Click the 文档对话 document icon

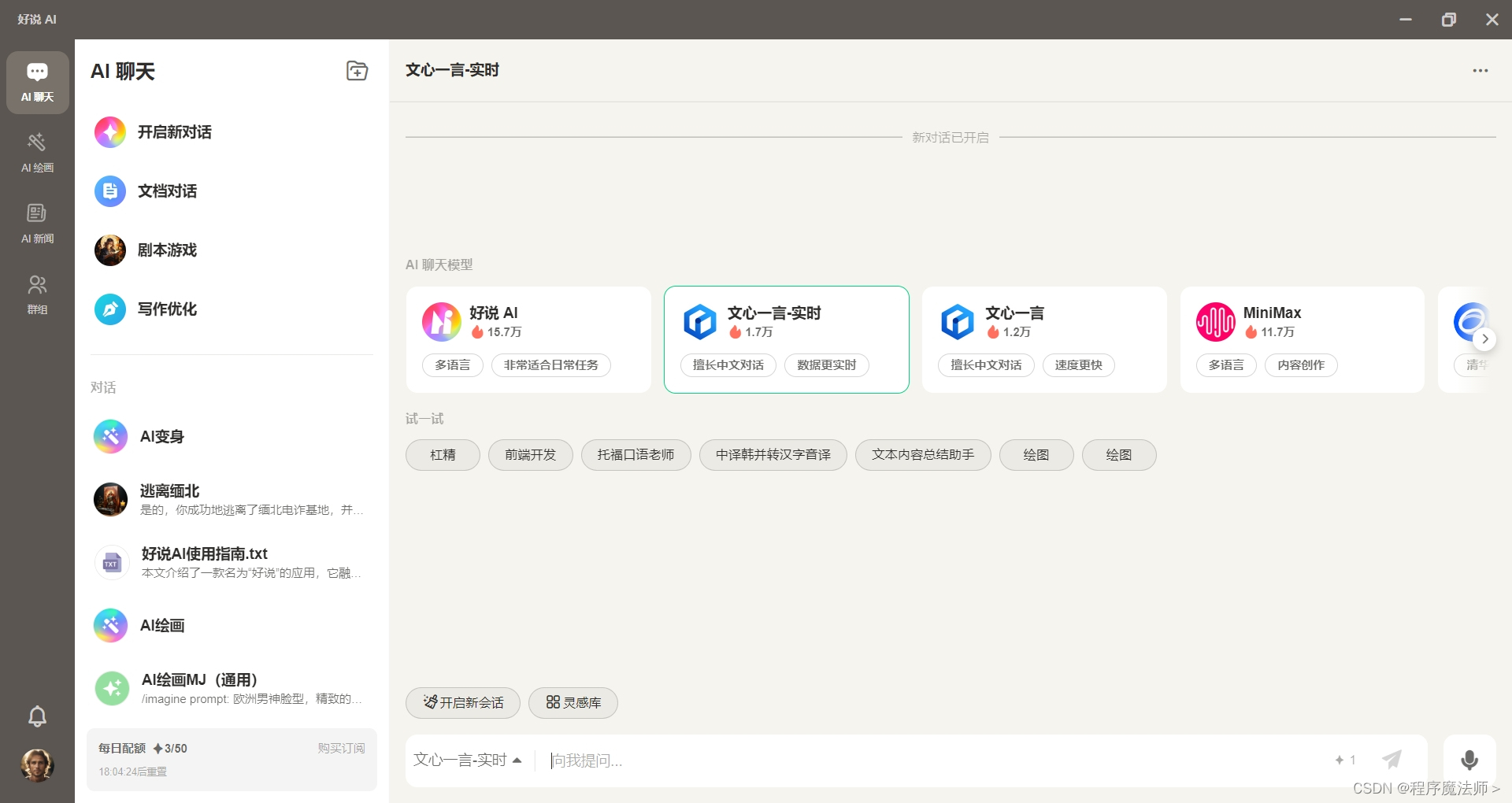(110, 191)
